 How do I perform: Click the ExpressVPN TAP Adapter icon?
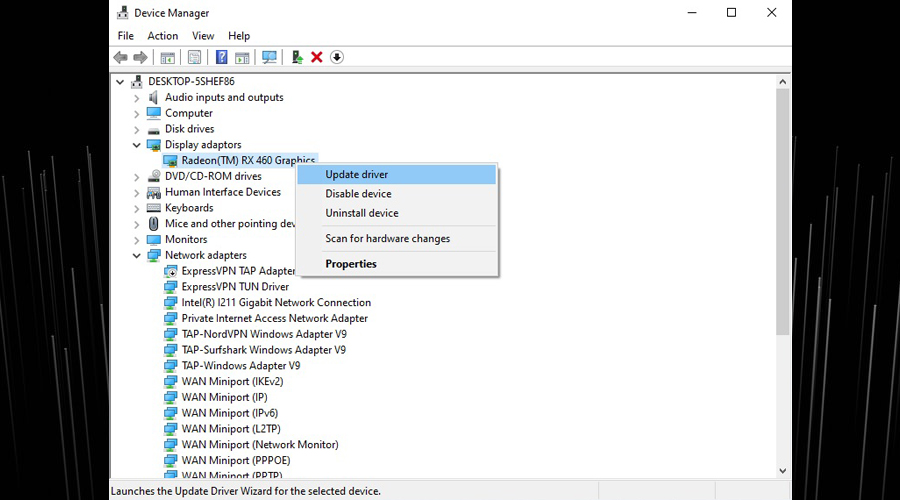coord(170,271)
